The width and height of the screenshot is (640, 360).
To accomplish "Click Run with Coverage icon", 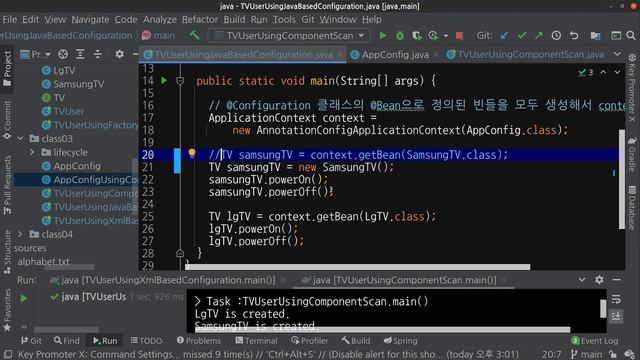I will [x=416, y=36].
